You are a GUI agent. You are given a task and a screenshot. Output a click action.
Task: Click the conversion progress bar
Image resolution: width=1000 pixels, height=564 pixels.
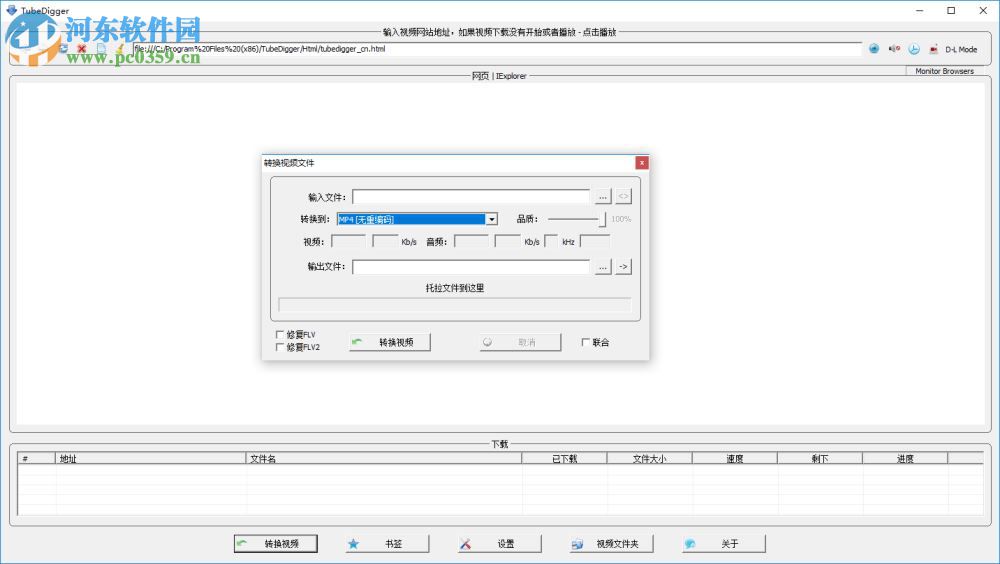coord(455,305)
